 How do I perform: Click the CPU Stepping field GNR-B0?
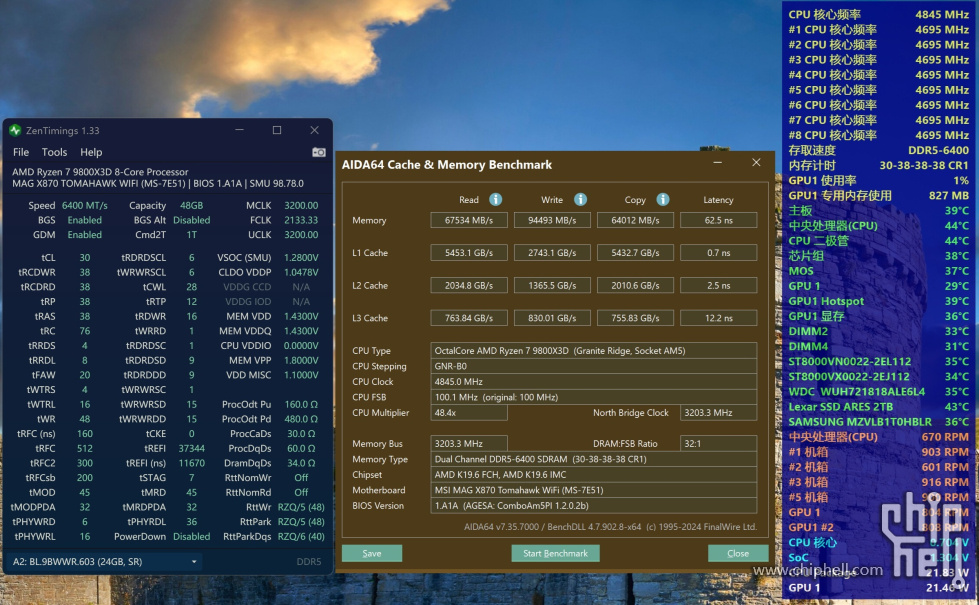594,366
